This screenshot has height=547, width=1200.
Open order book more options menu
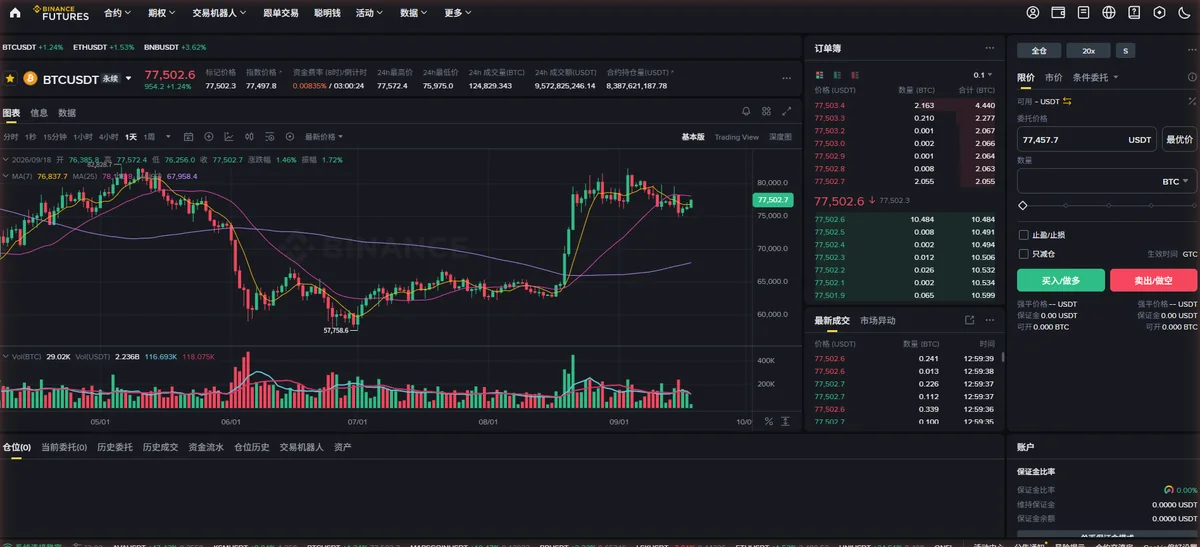tap(990, 48)
